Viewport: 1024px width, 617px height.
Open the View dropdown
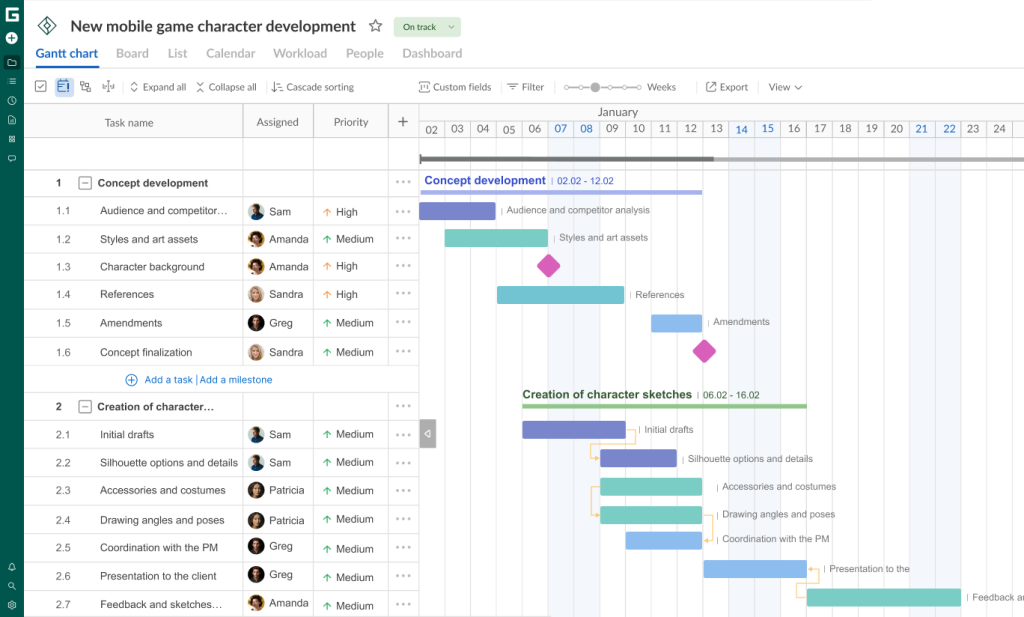pos(783,87)
